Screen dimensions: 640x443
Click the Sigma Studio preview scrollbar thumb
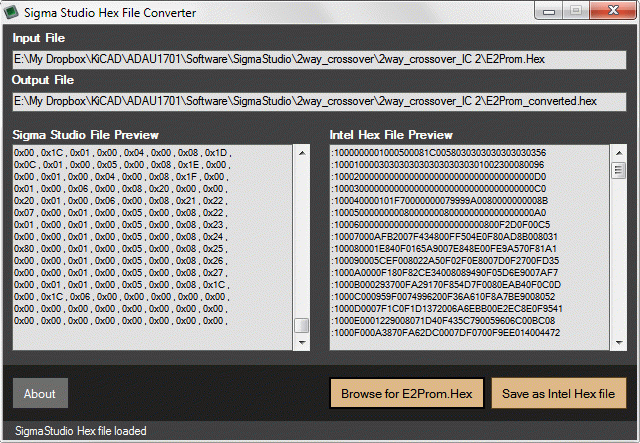(302, 325)
